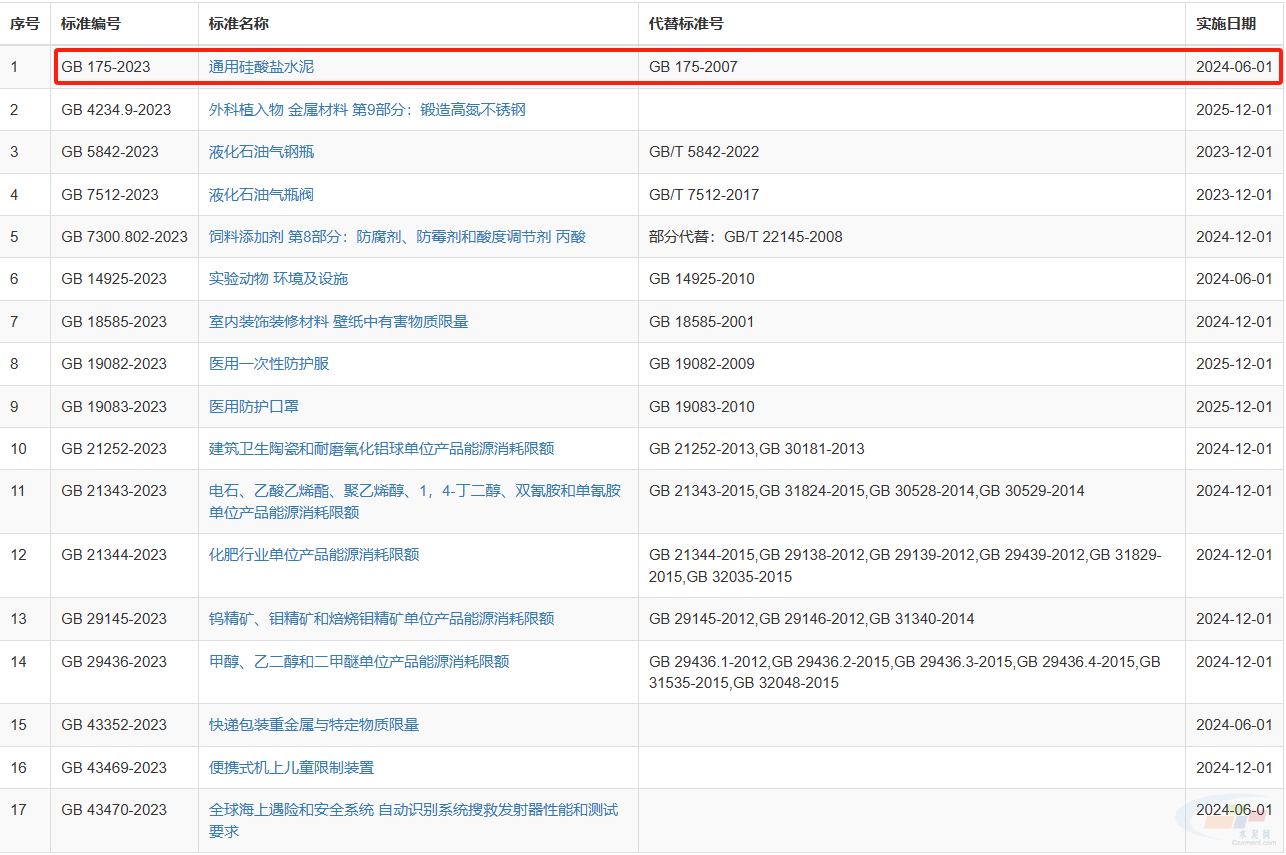1286x855 pixels.
Task: Open the 饲料添加剂 第8部分 standard link
Action: coord(396,237)
